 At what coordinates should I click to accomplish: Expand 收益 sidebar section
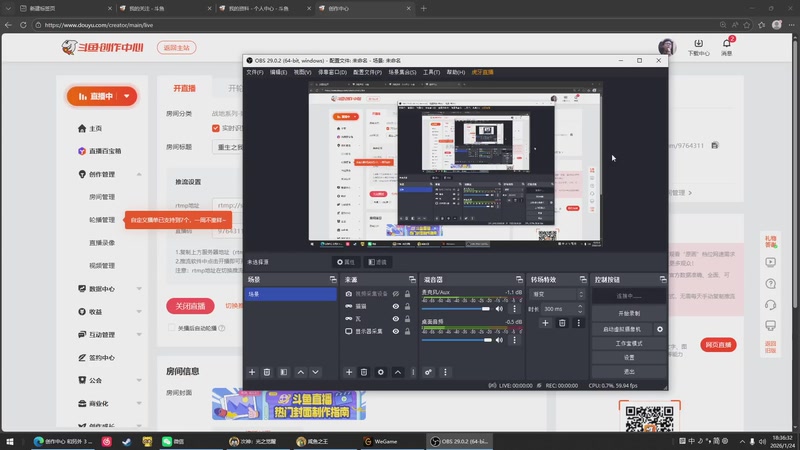tap(139, 312)
